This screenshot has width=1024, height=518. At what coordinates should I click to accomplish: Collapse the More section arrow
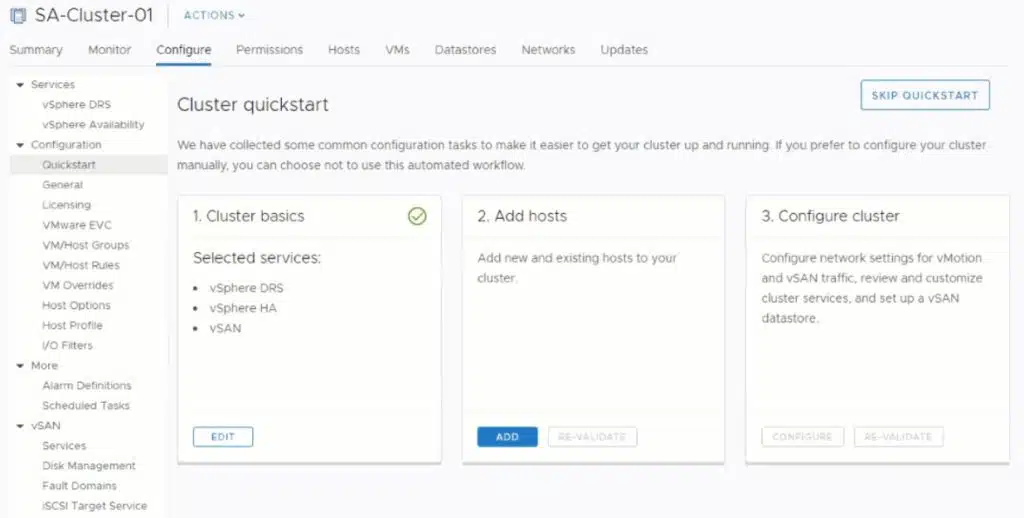click(x=20, y=366)
